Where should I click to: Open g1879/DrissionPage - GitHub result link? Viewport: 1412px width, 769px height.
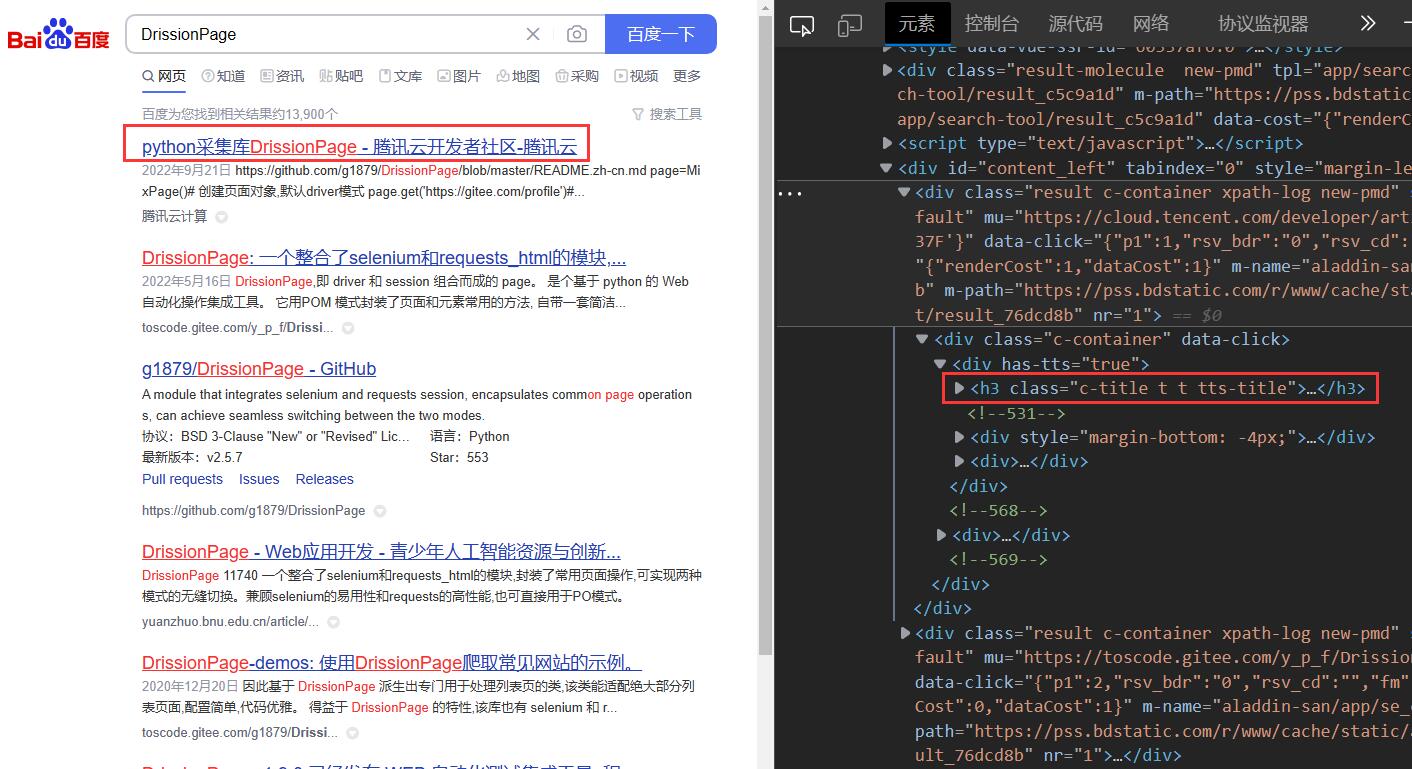259,369
